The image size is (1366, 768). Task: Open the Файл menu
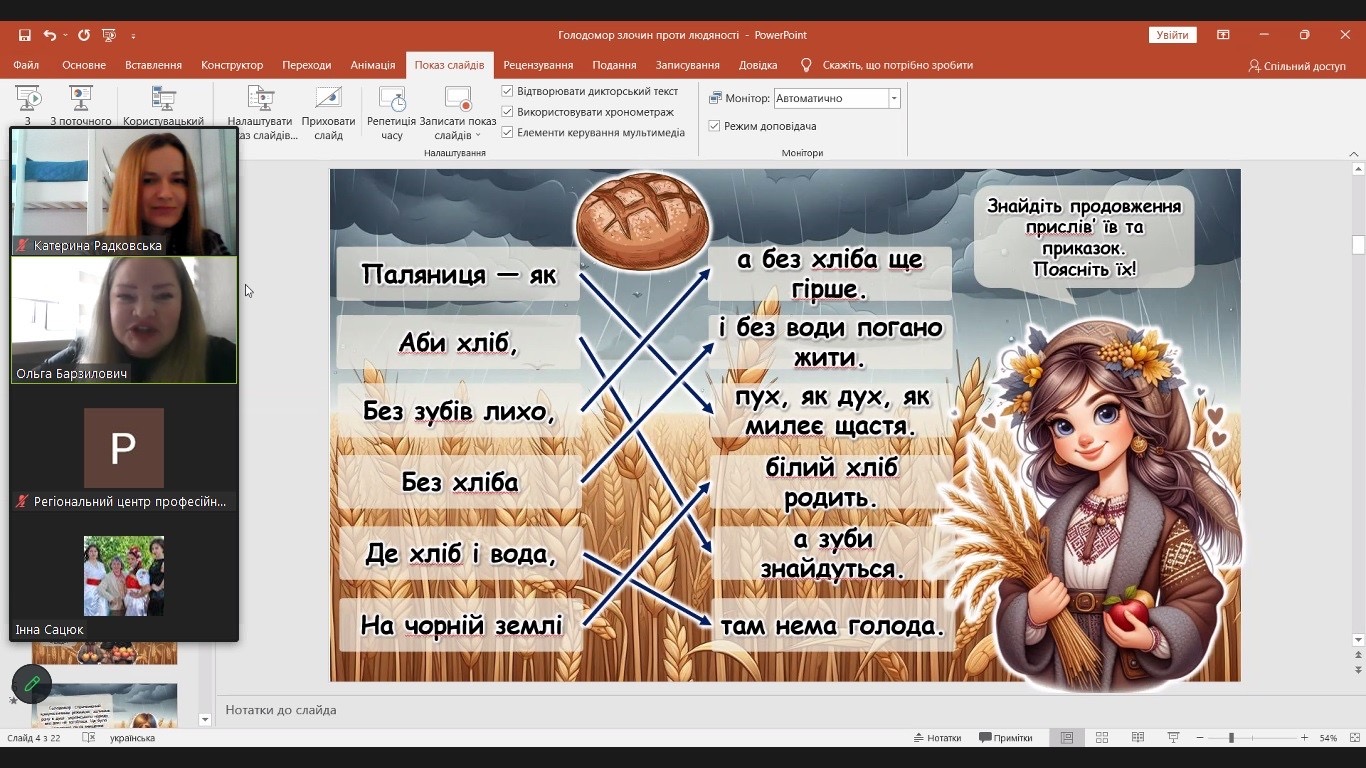tap(26, 65)
